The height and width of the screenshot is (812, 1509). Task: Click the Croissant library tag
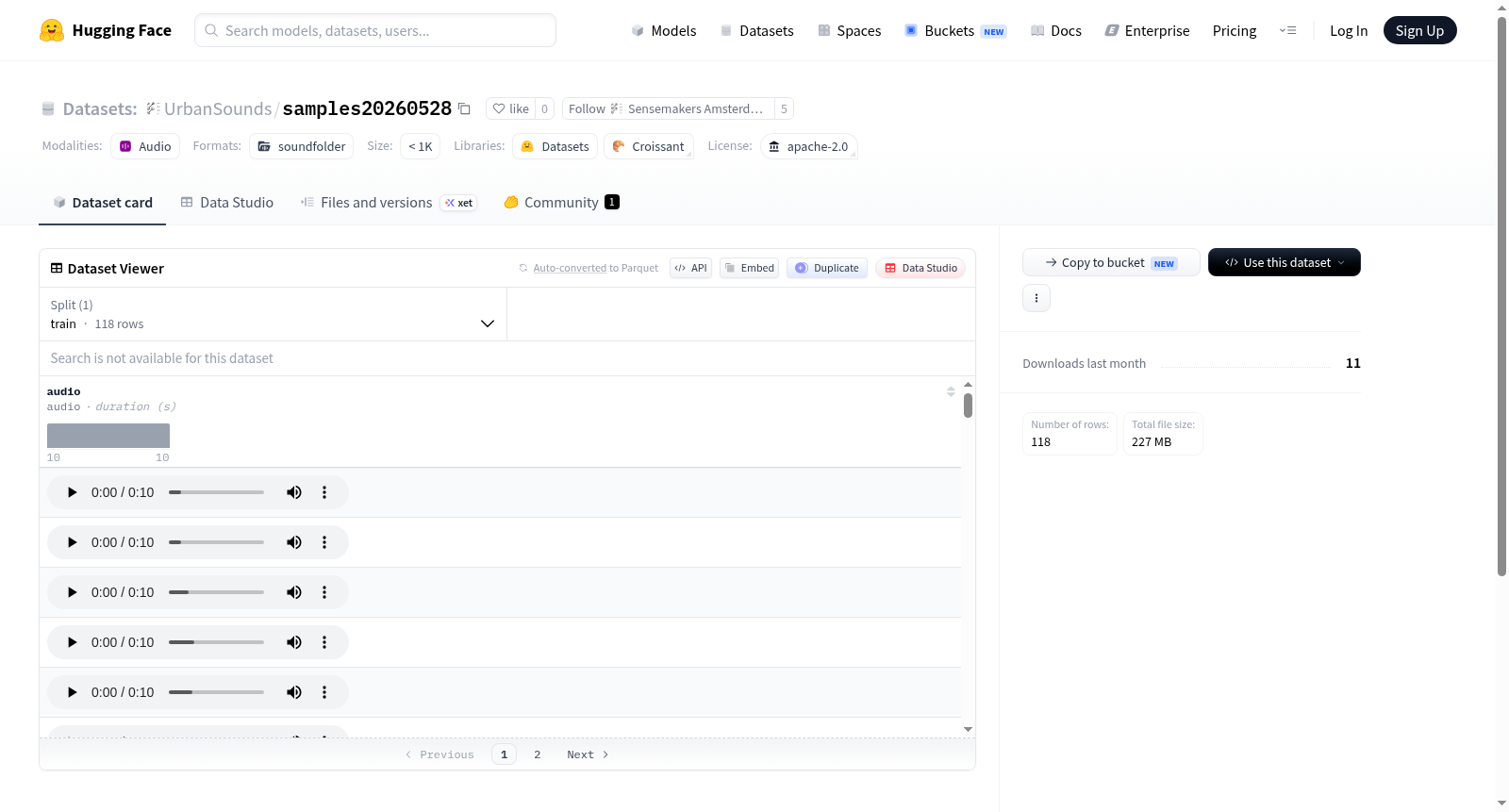649,146
